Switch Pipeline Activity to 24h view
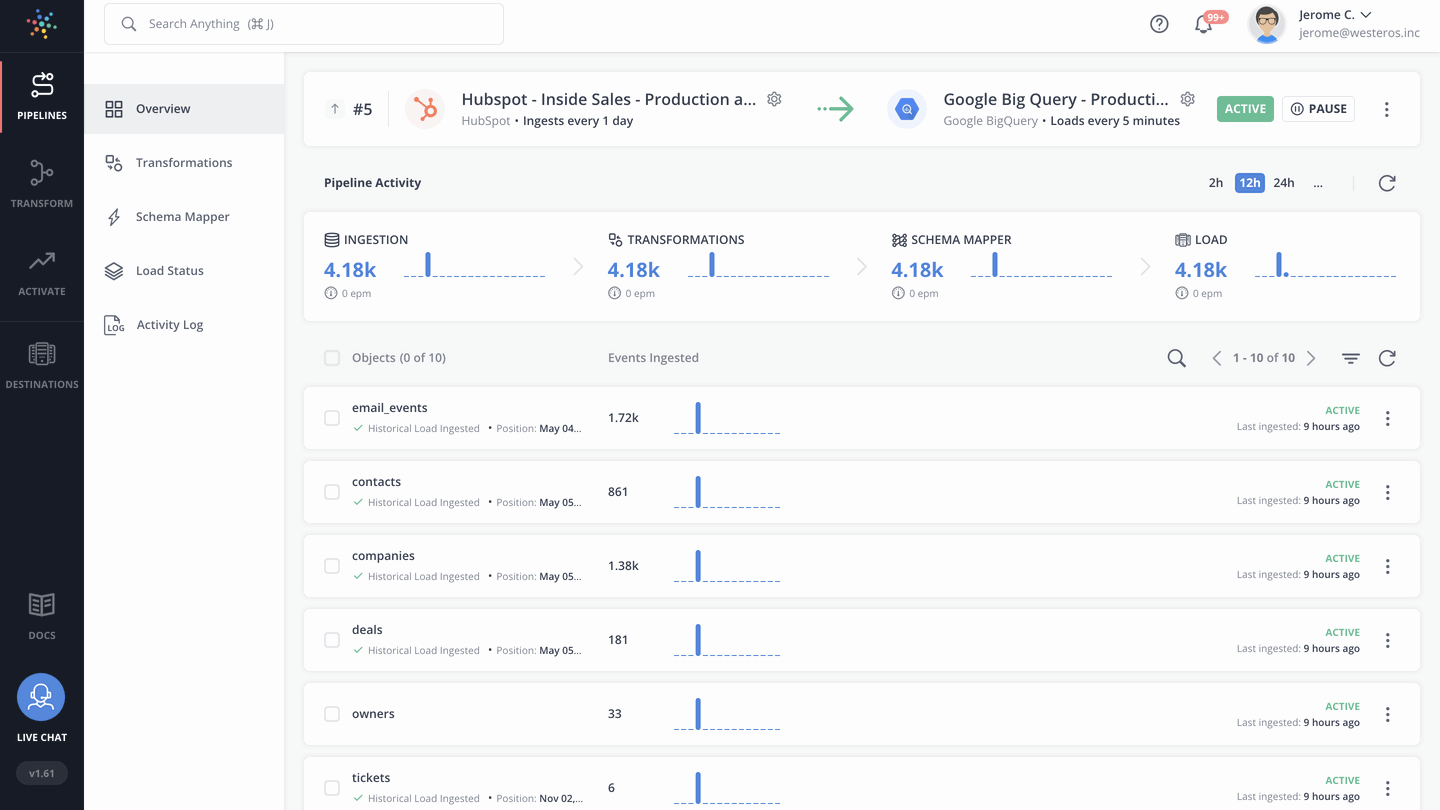Viewport: 1440px width, 810px height. click(1283, 183)
